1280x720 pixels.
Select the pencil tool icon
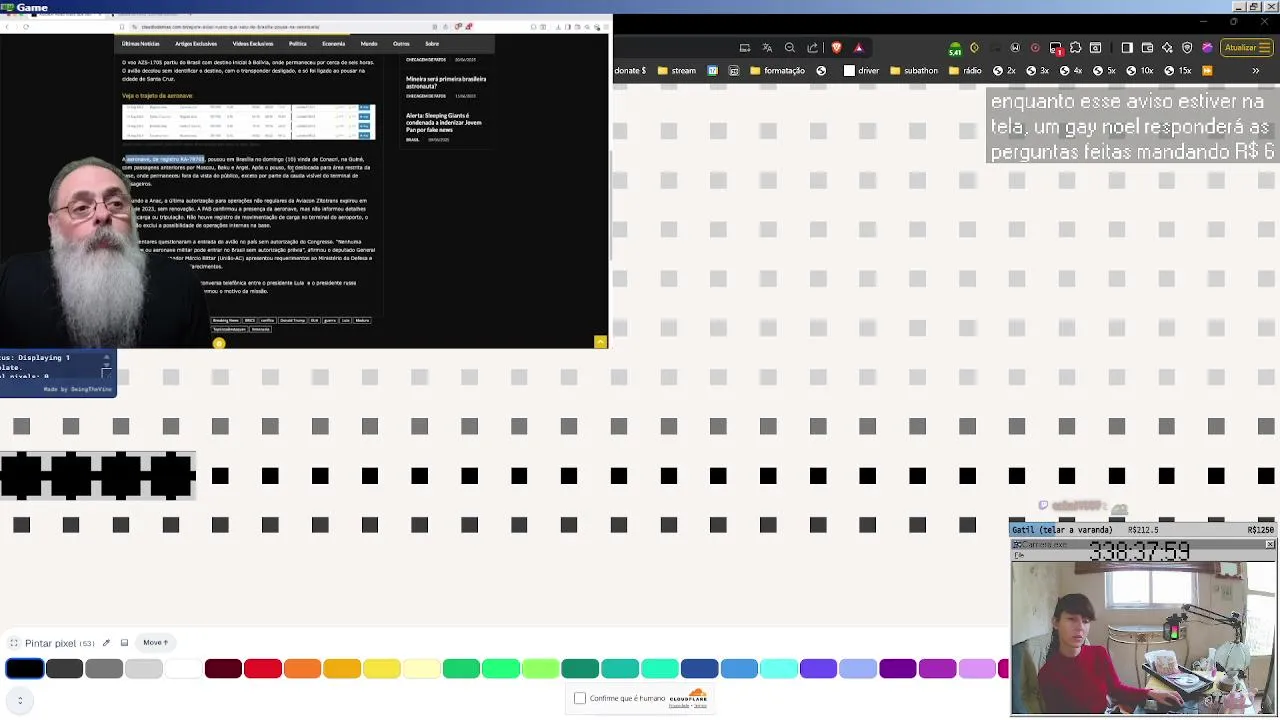click(x=106, y=643)
